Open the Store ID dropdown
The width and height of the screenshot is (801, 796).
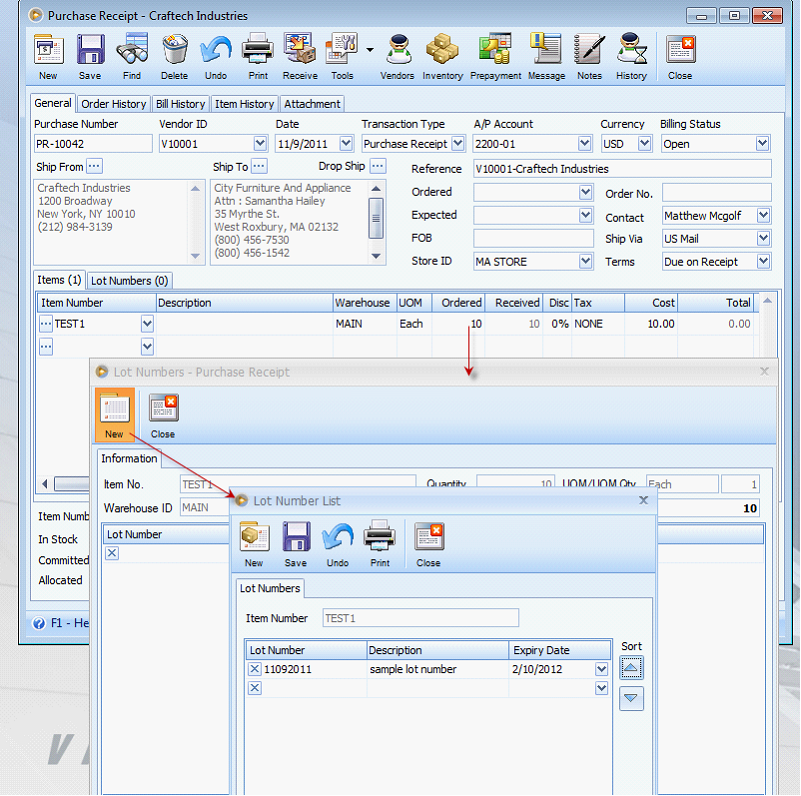pos(585,262)
